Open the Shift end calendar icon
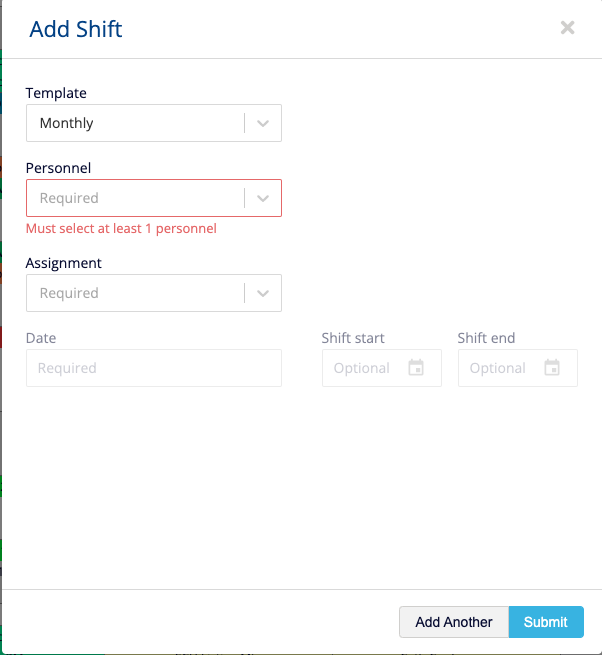The image size is (602, 655). click(552, 368)
